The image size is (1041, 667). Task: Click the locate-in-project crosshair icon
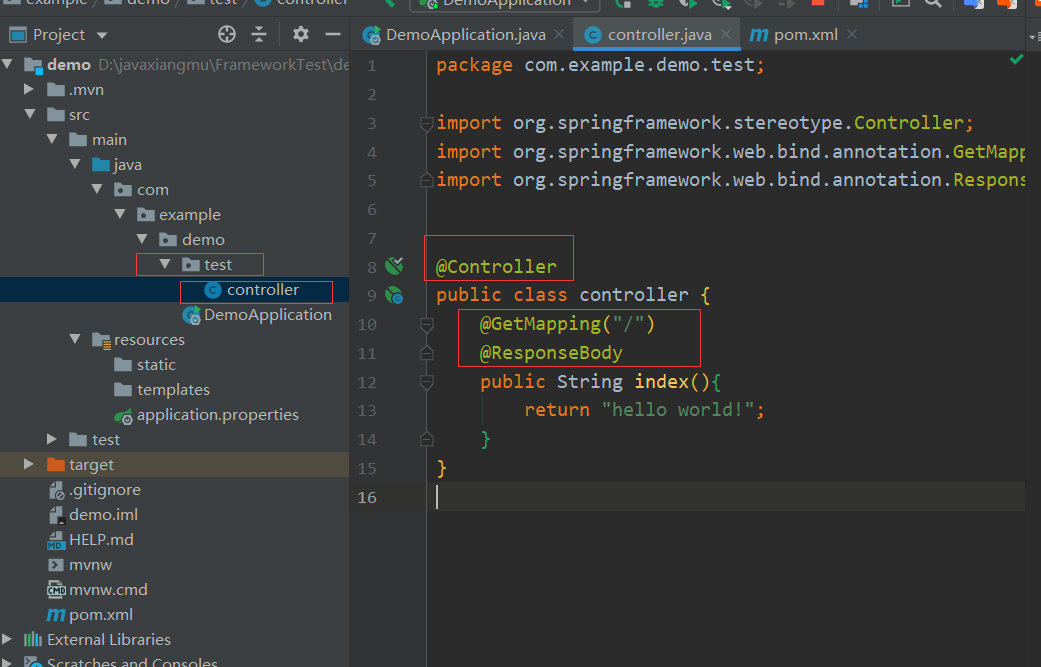pos(227,35)
